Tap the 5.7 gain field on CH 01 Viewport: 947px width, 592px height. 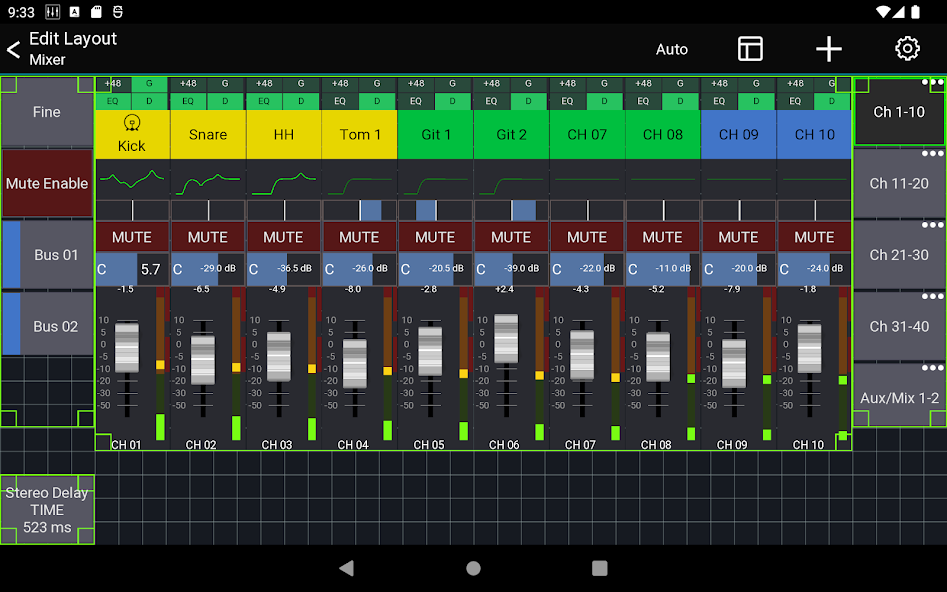point(132,269)
